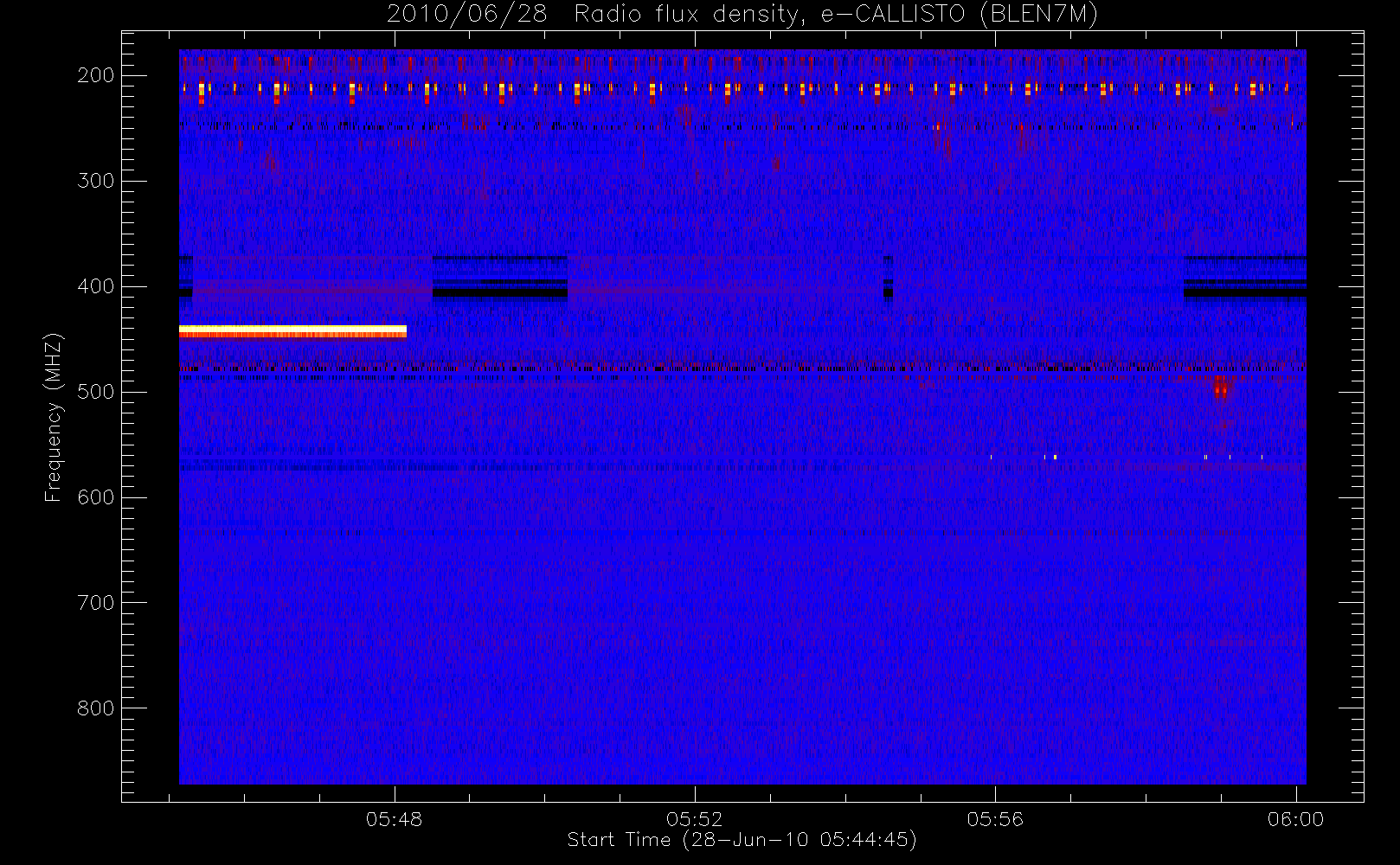Click the 700 frequency tick label
Viewport: 1400px width, 865px height.
pos(95,603)
